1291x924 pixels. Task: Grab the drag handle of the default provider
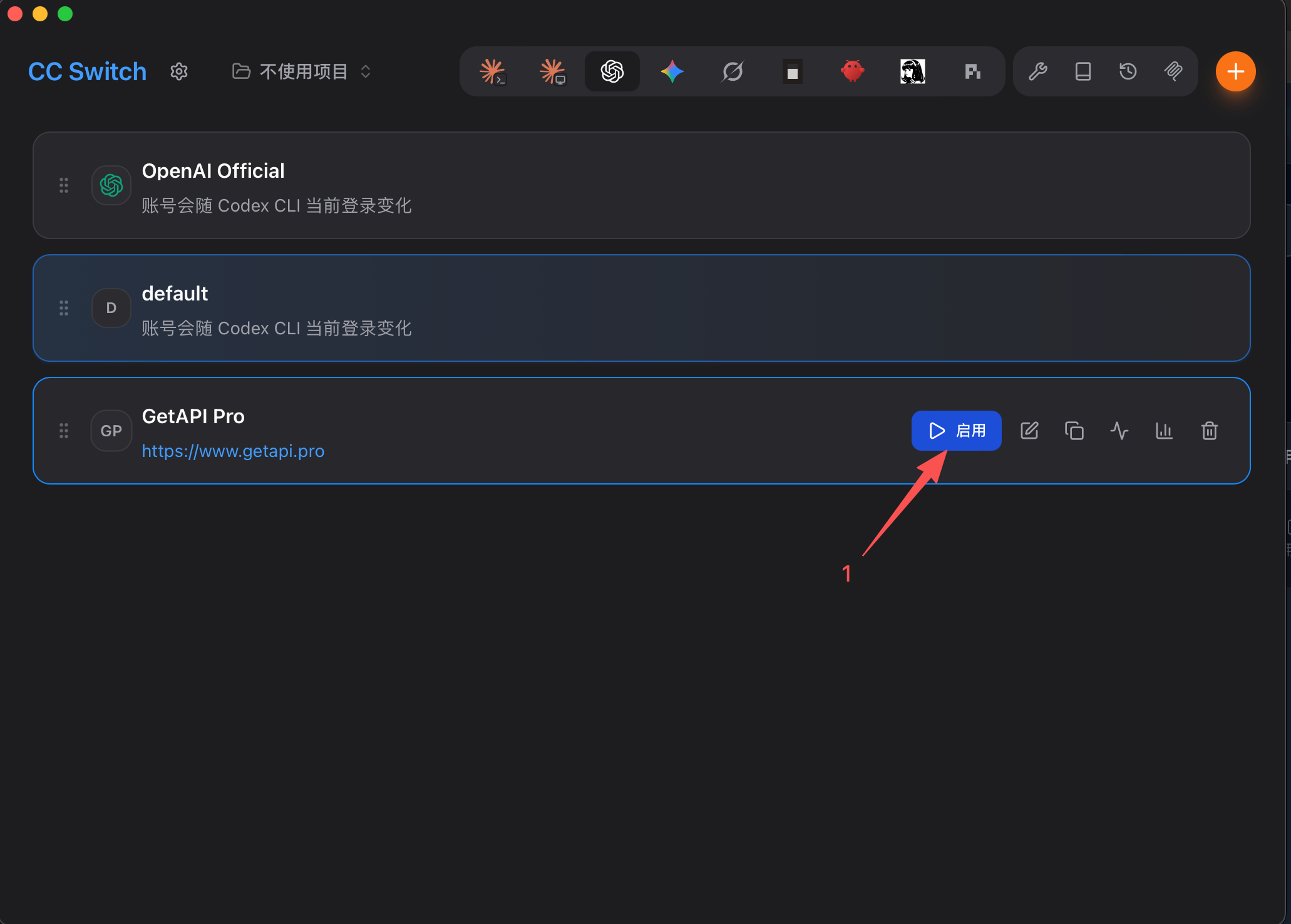64,308
